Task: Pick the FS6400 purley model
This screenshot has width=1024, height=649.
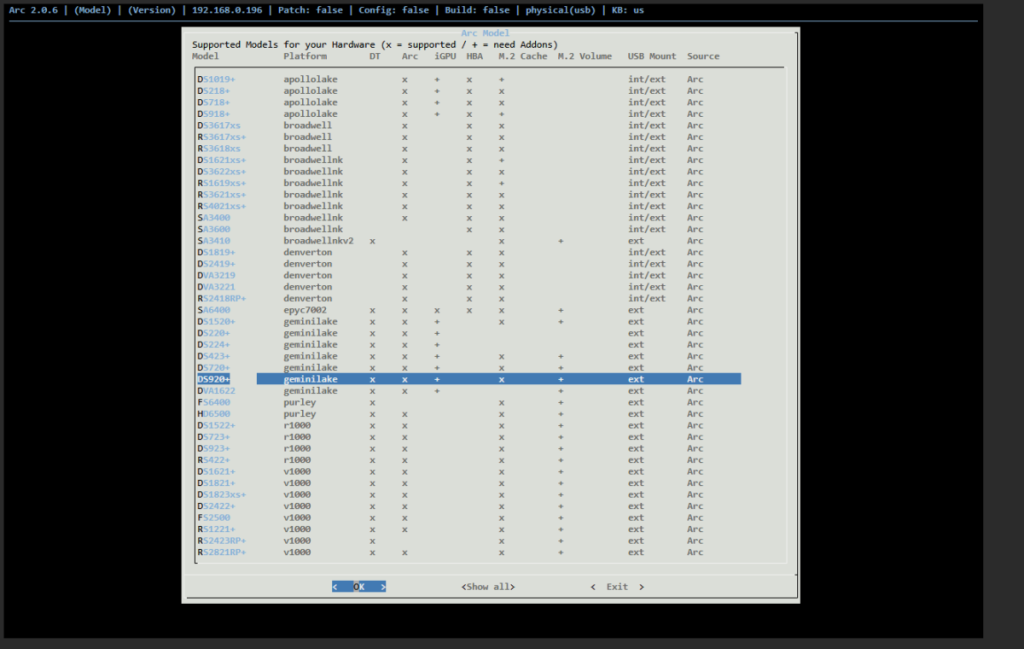Action: [214, 403]
